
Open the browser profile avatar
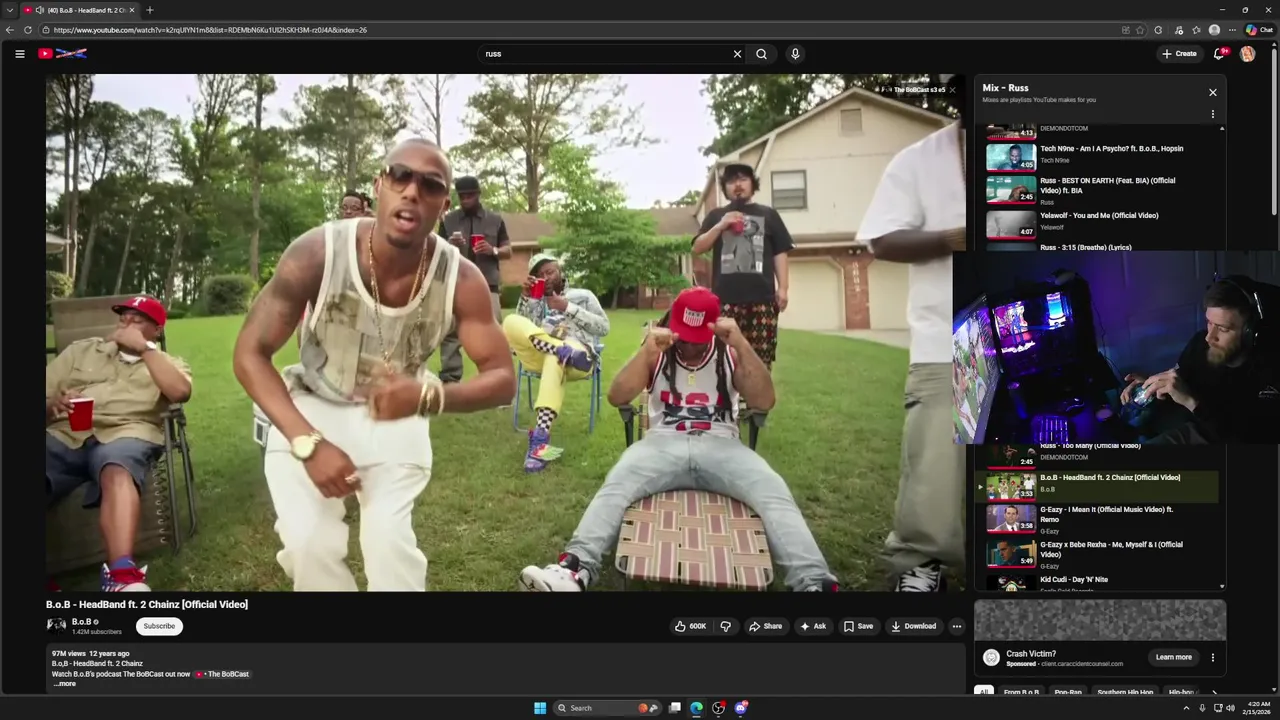(1214, 30)
